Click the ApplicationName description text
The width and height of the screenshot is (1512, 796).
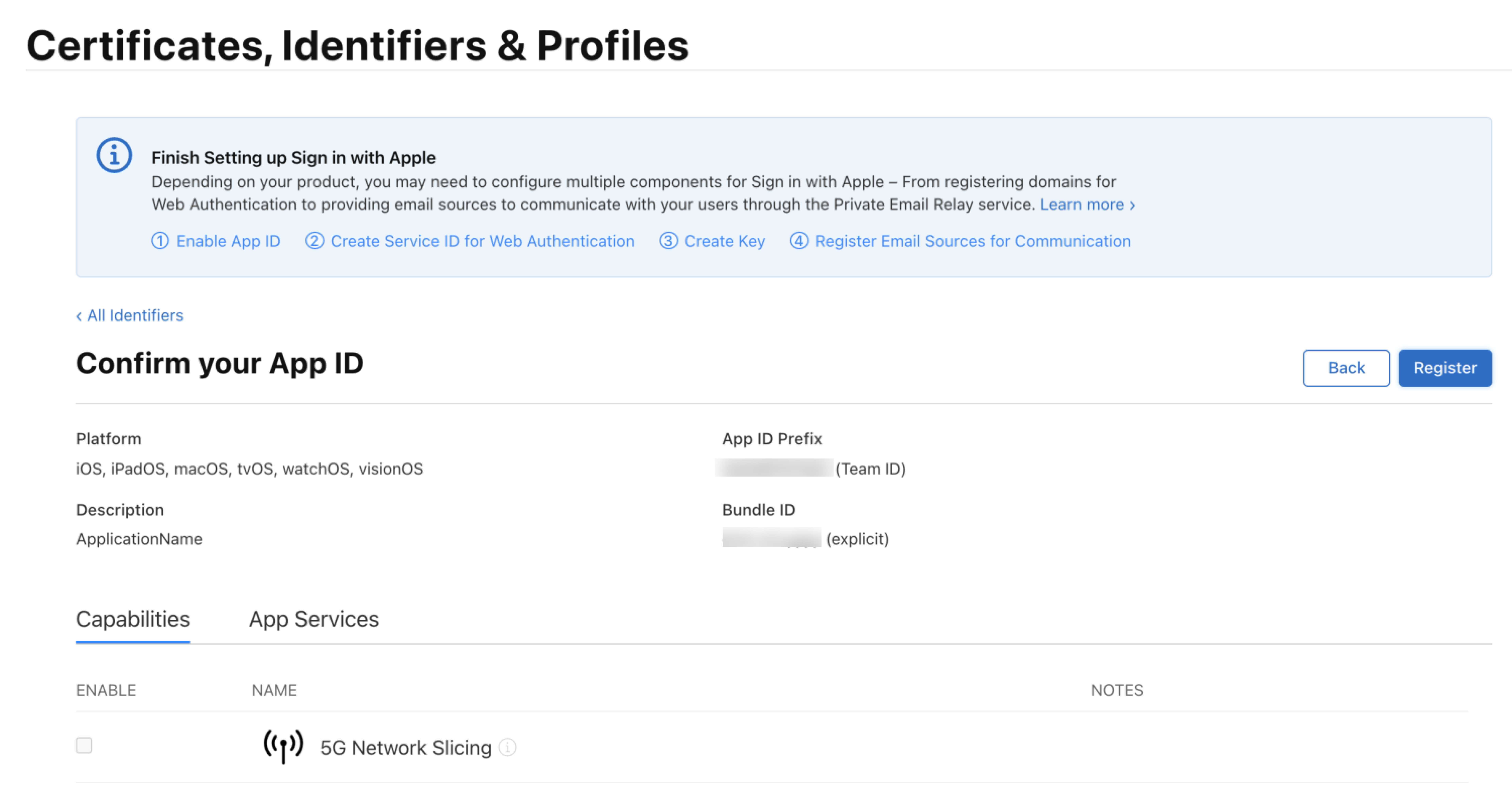coord(139,539)
